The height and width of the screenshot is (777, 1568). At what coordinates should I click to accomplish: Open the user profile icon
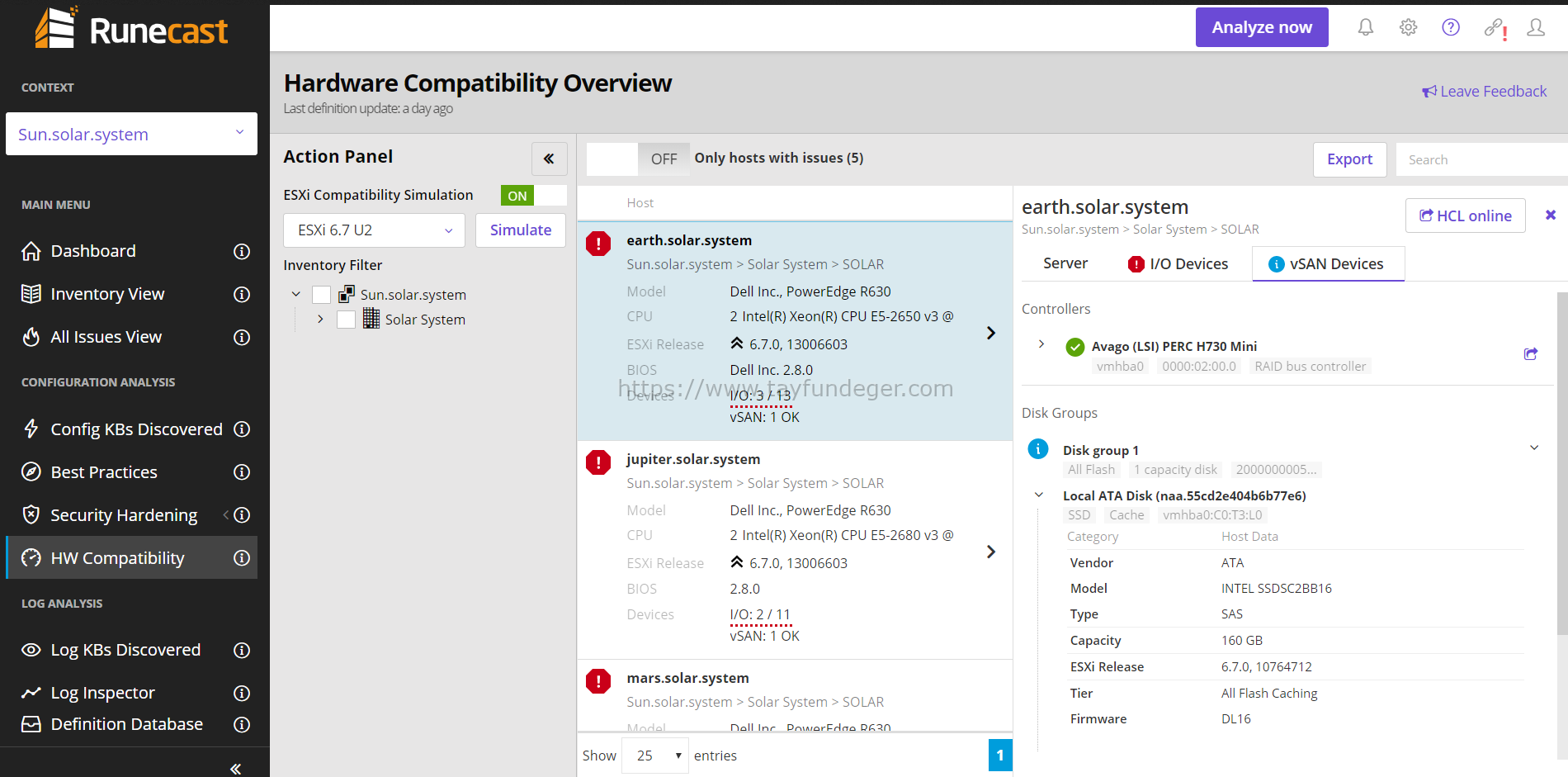(x=1535, y=27)
